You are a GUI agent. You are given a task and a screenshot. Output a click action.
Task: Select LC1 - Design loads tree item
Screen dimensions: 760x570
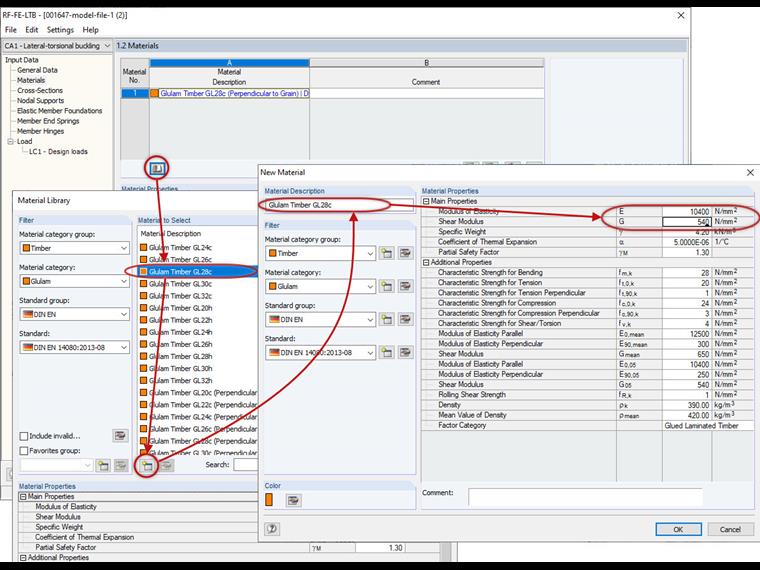[58, 152]
